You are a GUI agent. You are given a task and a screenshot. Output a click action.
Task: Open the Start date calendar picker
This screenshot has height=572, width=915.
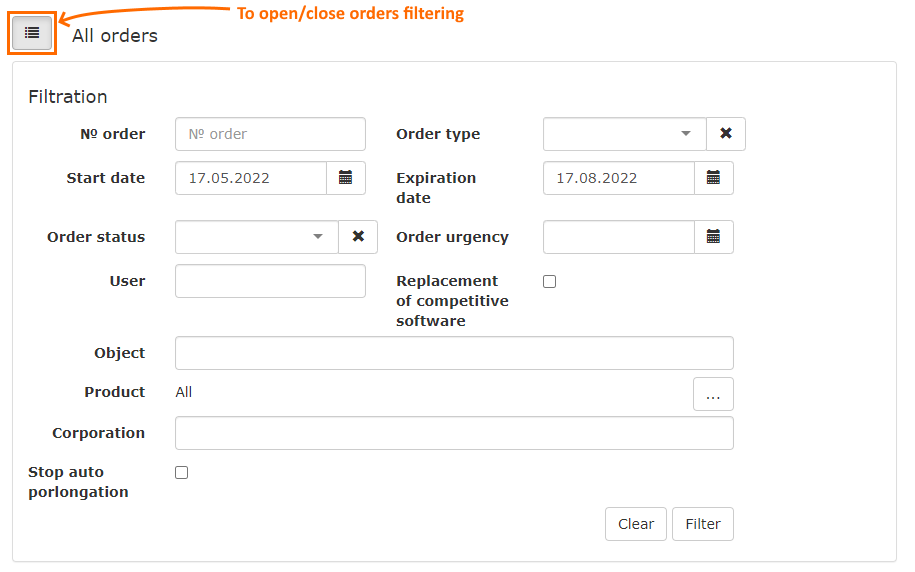point(346,178)
